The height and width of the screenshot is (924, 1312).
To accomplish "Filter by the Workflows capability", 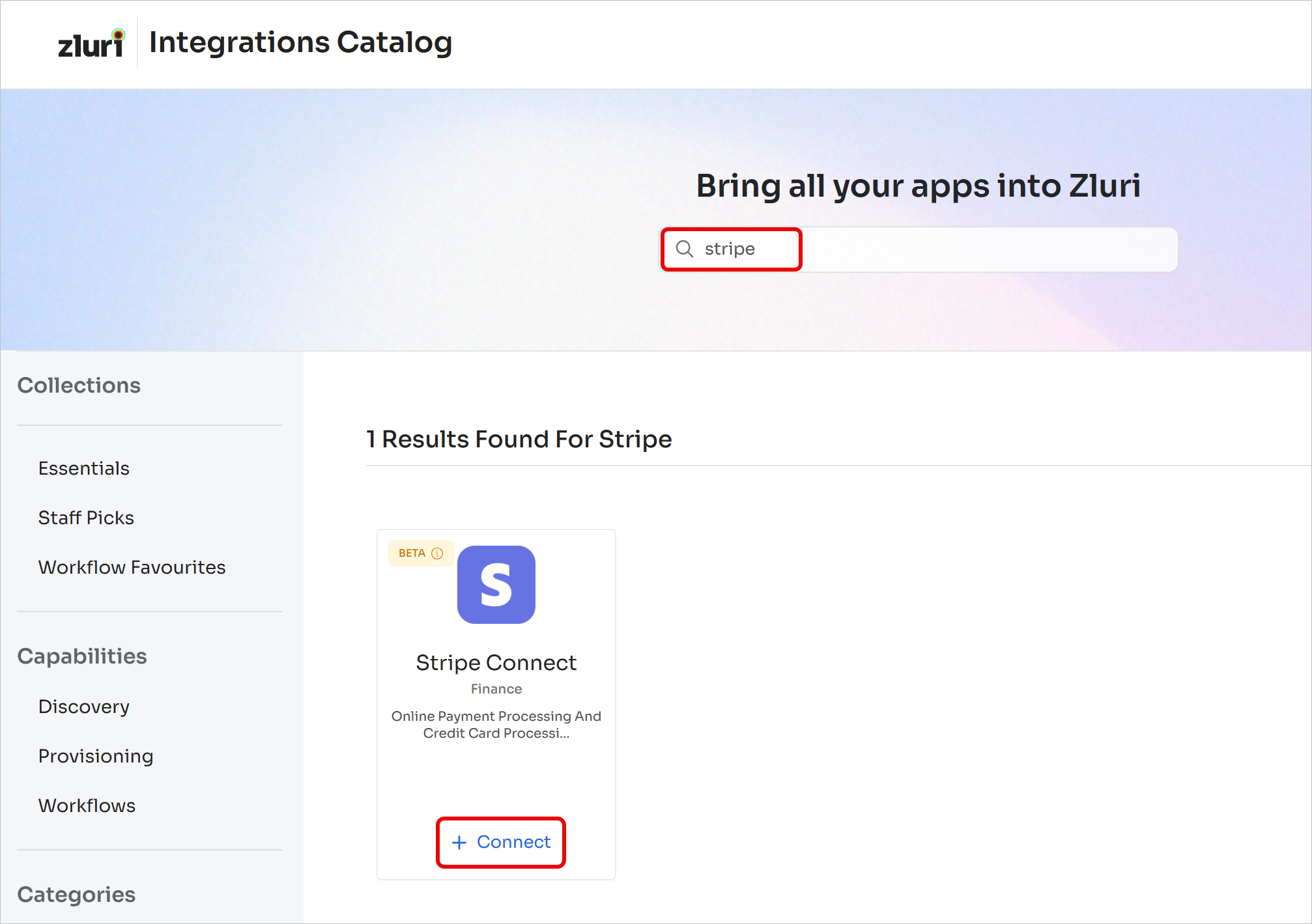I will tap(87, 805).
